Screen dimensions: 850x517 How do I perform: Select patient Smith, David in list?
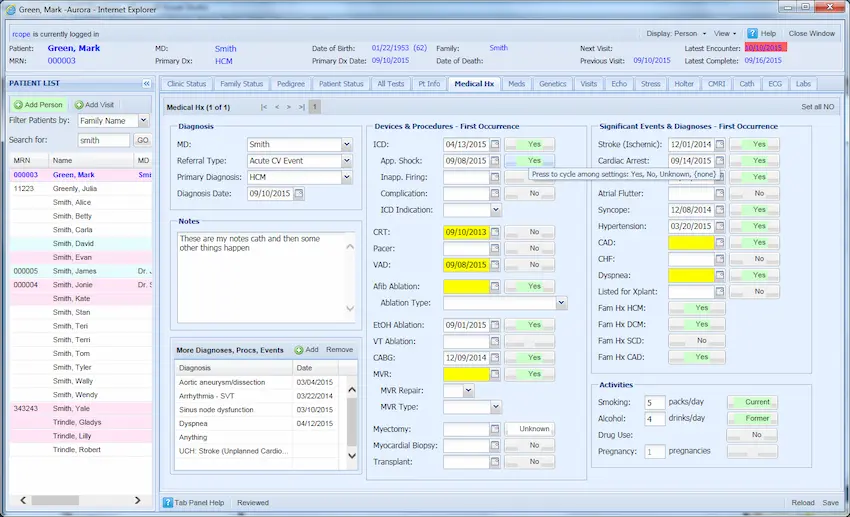(x=81, y=243)
